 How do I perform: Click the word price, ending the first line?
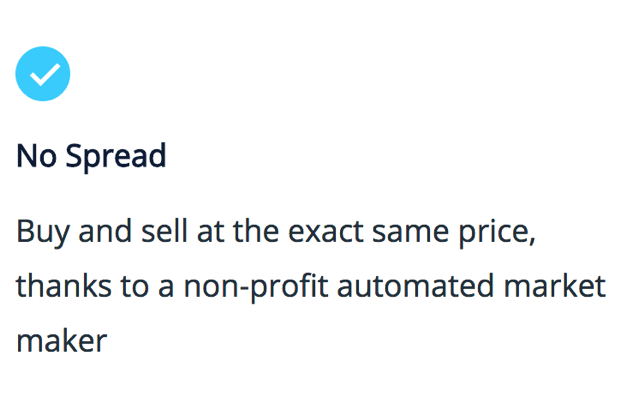497,233
